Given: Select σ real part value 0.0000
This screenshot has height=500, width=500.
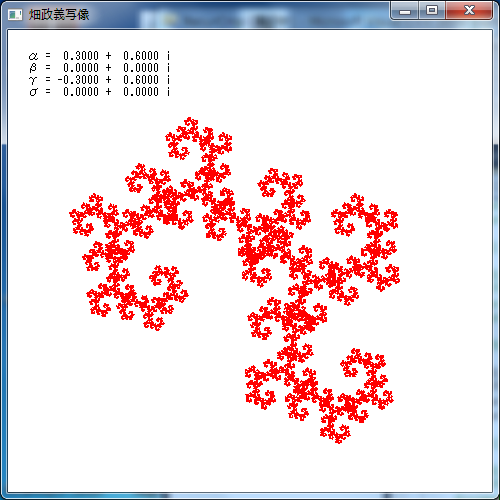Looking at the screenshot, I should pos(81,92).
